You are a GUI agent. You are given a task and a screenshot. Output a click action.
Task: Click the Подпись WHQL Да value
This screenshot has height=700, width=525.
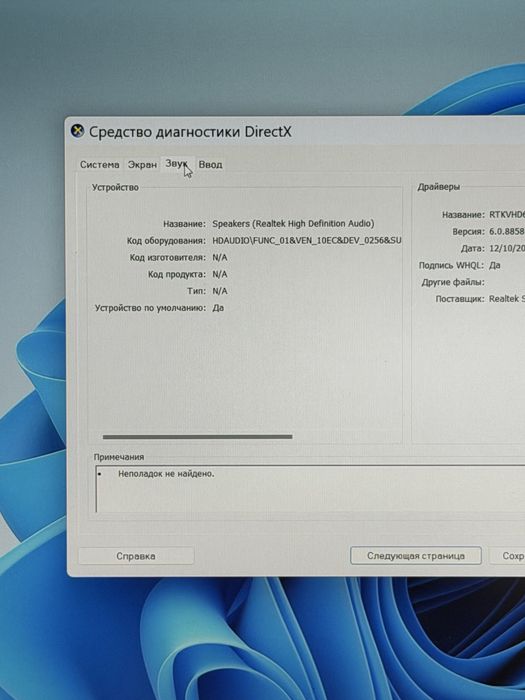[x=495, y=265]
